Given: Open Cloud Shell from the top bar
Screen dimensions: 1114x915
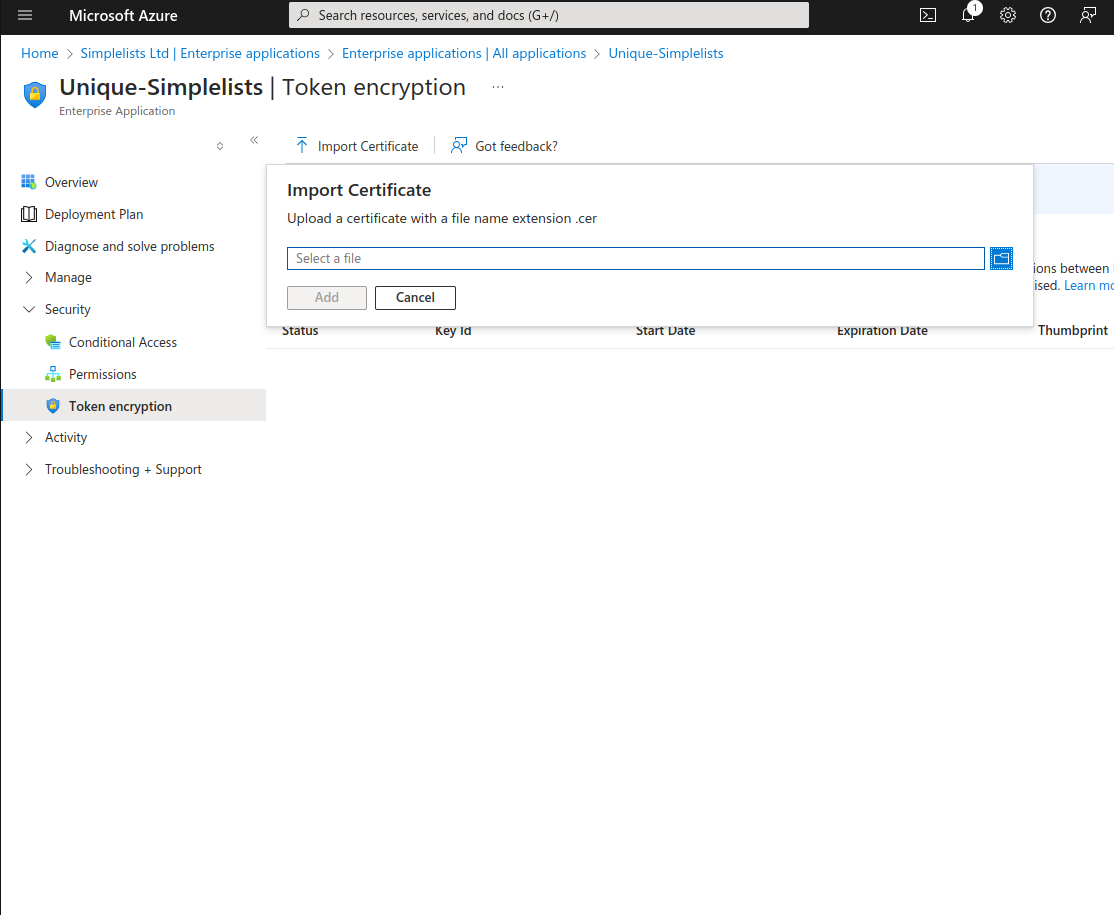Looking at the screenshot, I should point(928,15).
